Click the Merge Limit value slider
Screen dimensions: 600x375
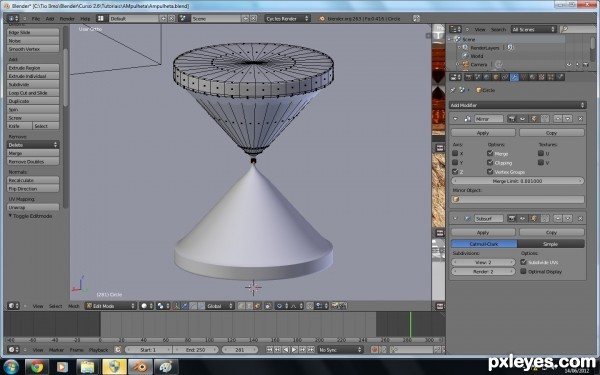517,181
